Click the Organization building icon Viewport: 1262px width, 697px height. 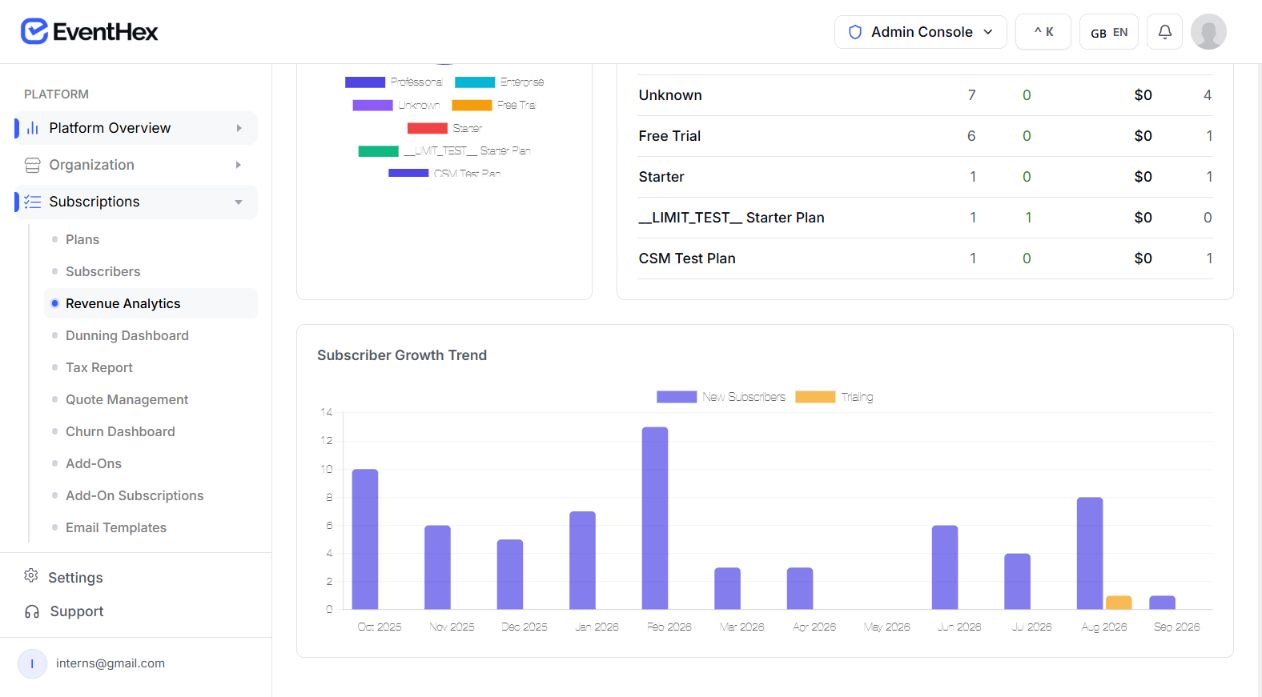(x=32, y=165)
